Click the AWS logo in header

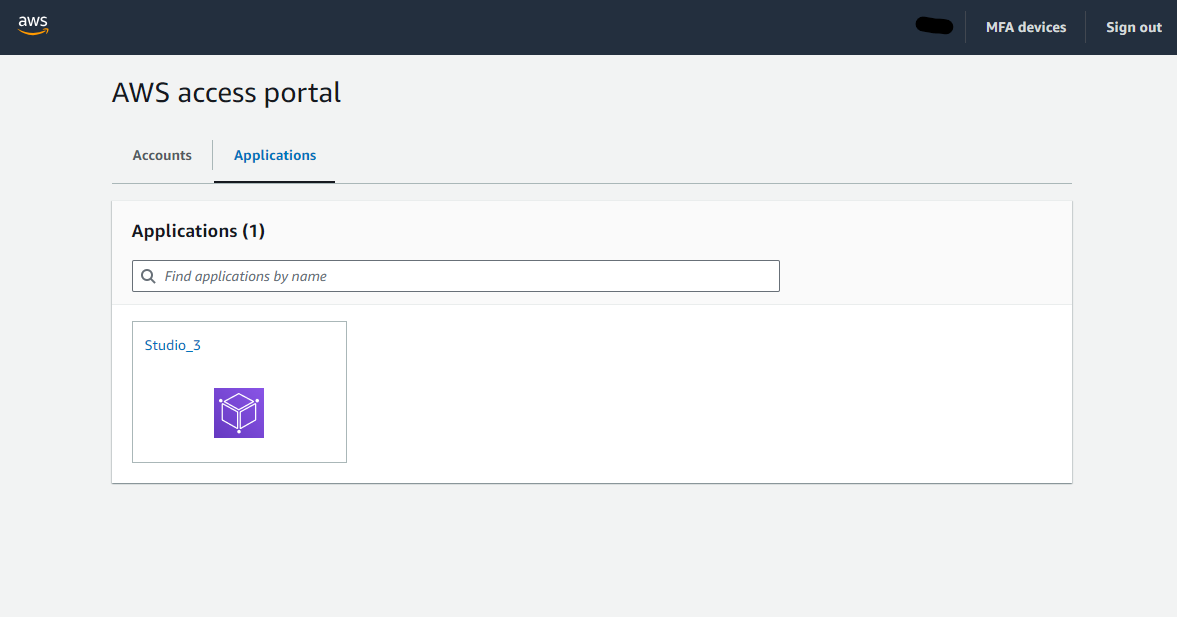coord(33,26)
